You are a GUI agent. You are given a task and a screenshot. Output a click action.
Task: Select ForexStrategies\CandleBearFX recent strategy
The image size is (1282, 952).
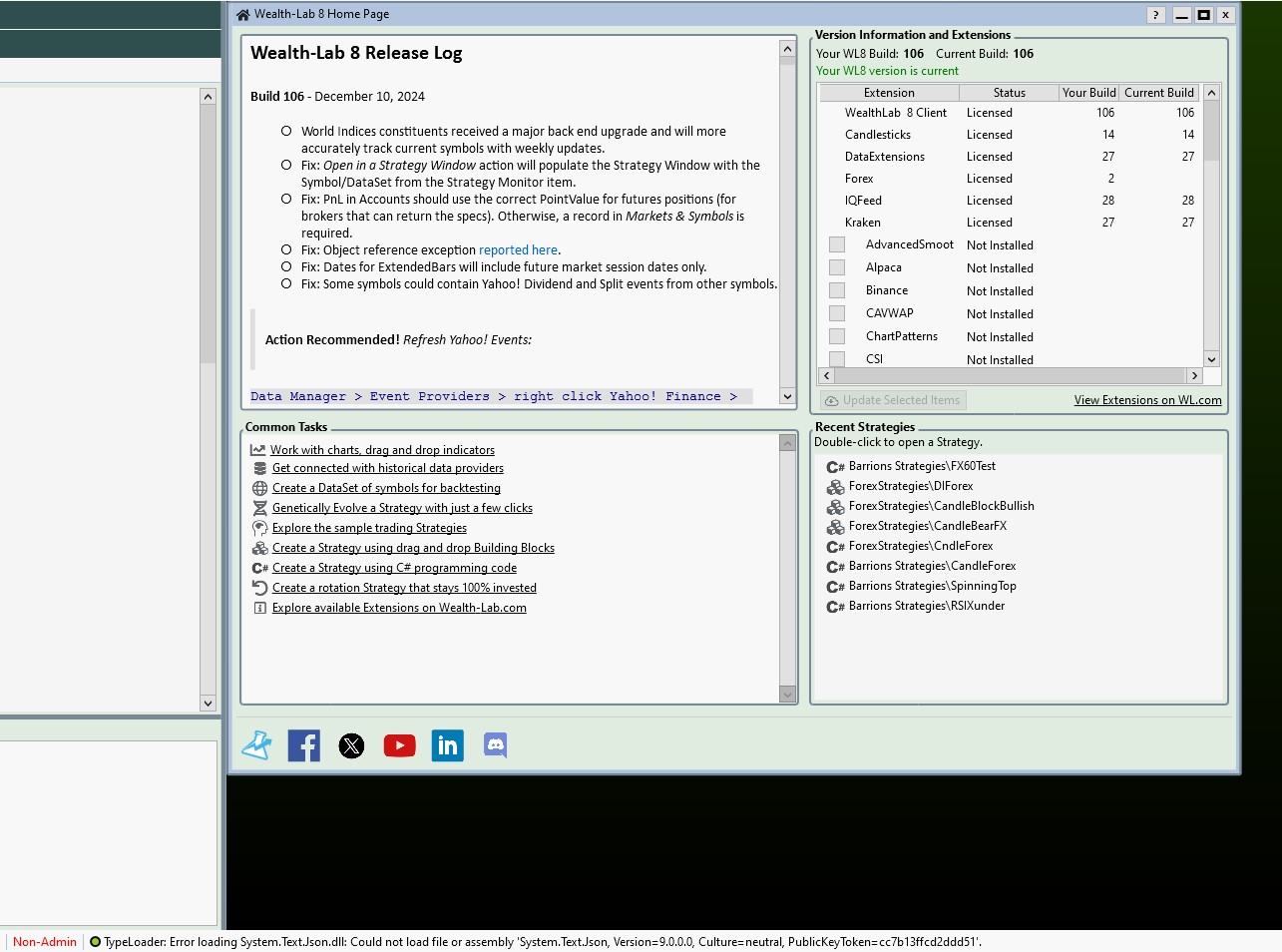(x=928, y=526)
